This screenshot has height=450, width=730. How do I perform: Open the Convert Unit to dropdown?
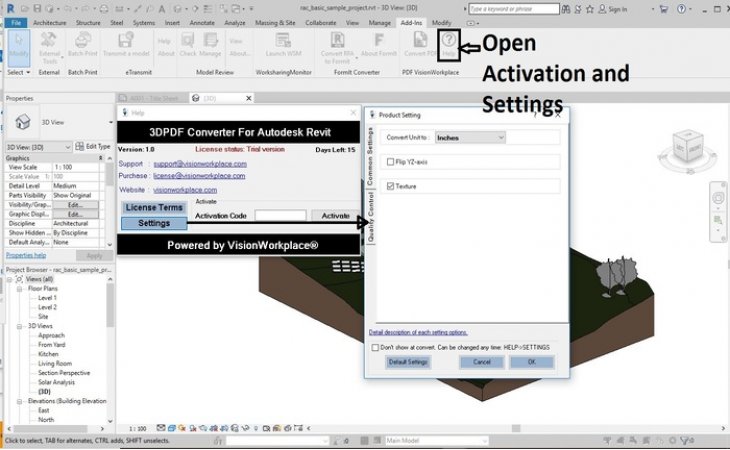coord(470,138)
